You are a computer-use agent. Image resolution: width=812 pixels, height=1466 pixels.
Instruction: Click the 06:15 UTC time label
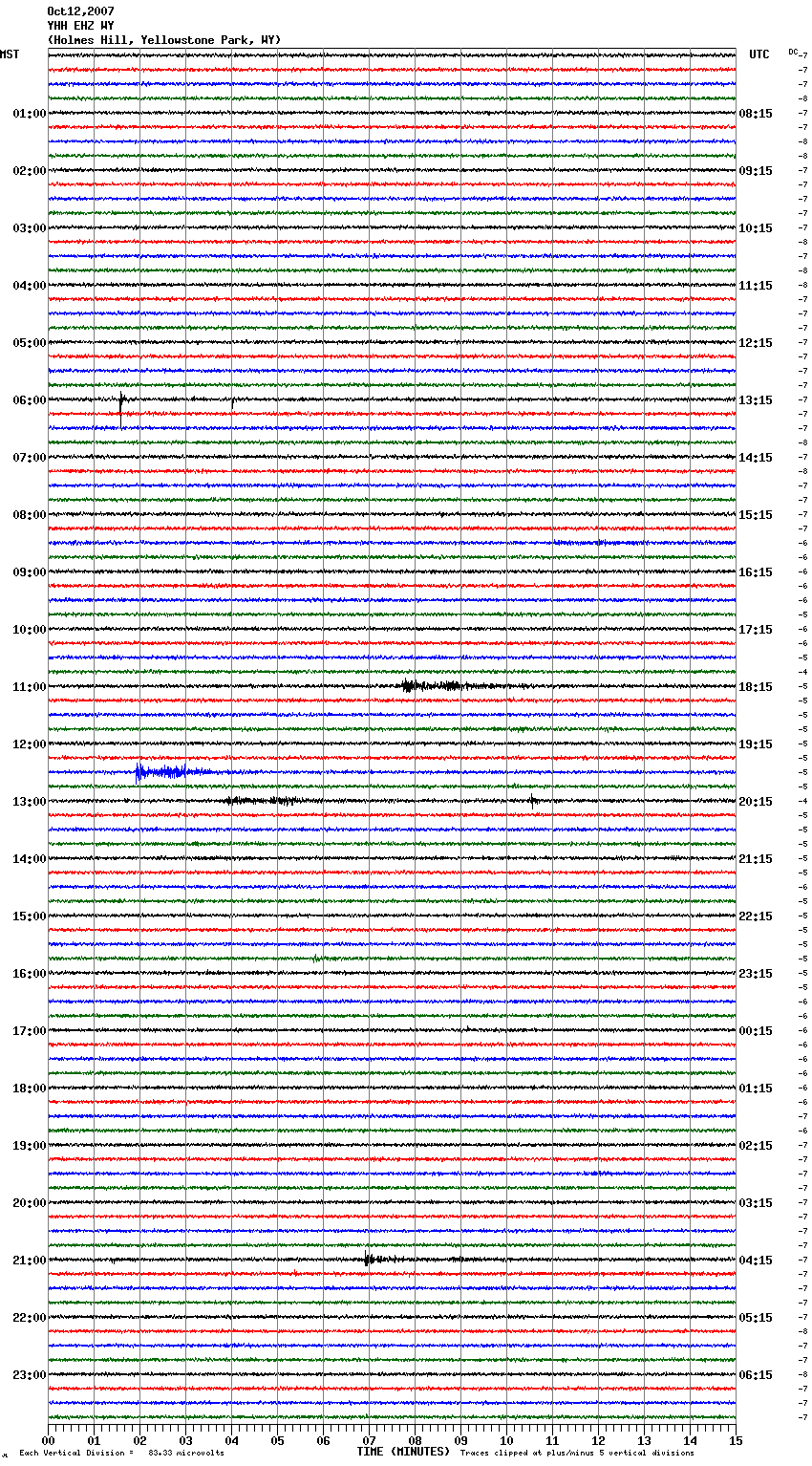(756, 1375)
